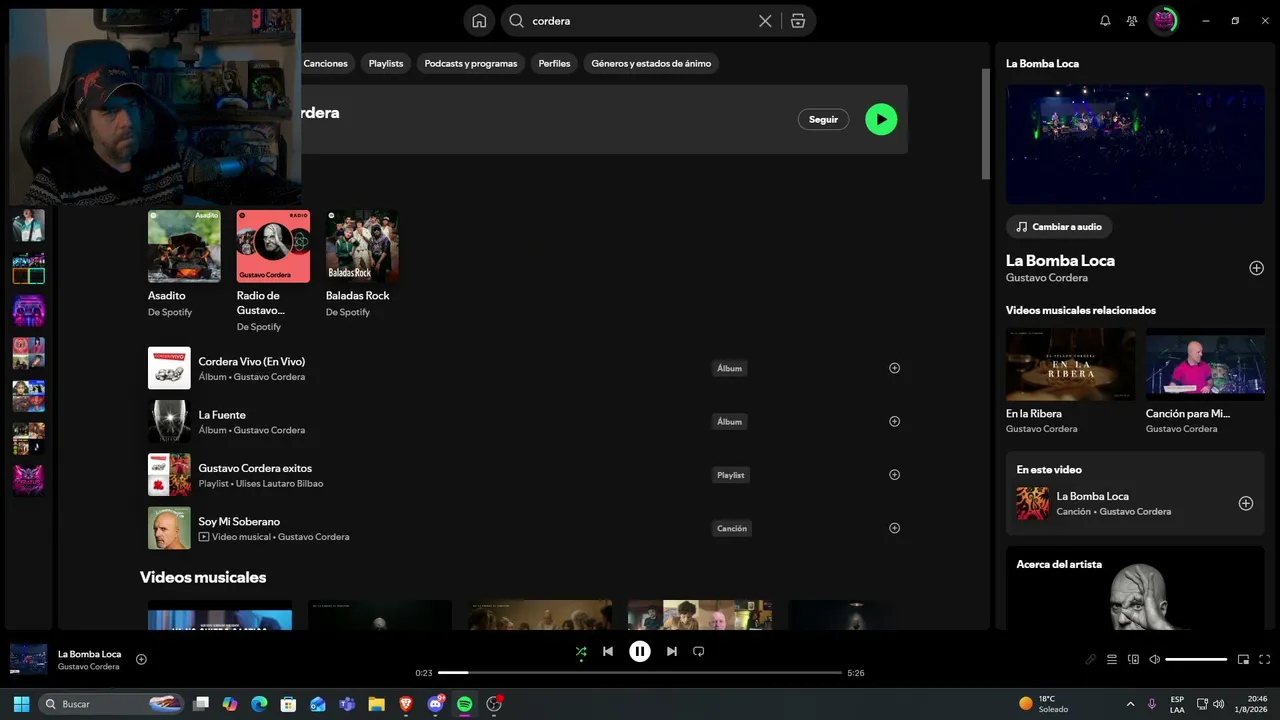Adjust the Spotify volume slider
Viewport: 1280px width, 720px height.
pos(1196,659)
